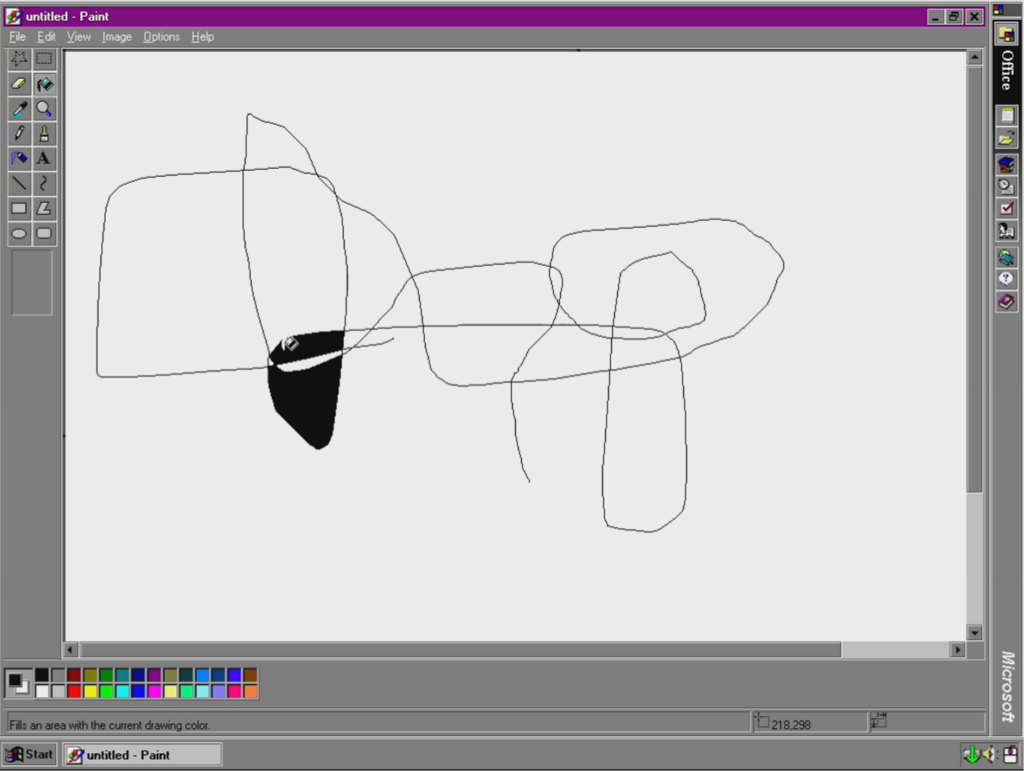
Task: Click untitled - Paint taskbar button
Action: coord(142,755)
